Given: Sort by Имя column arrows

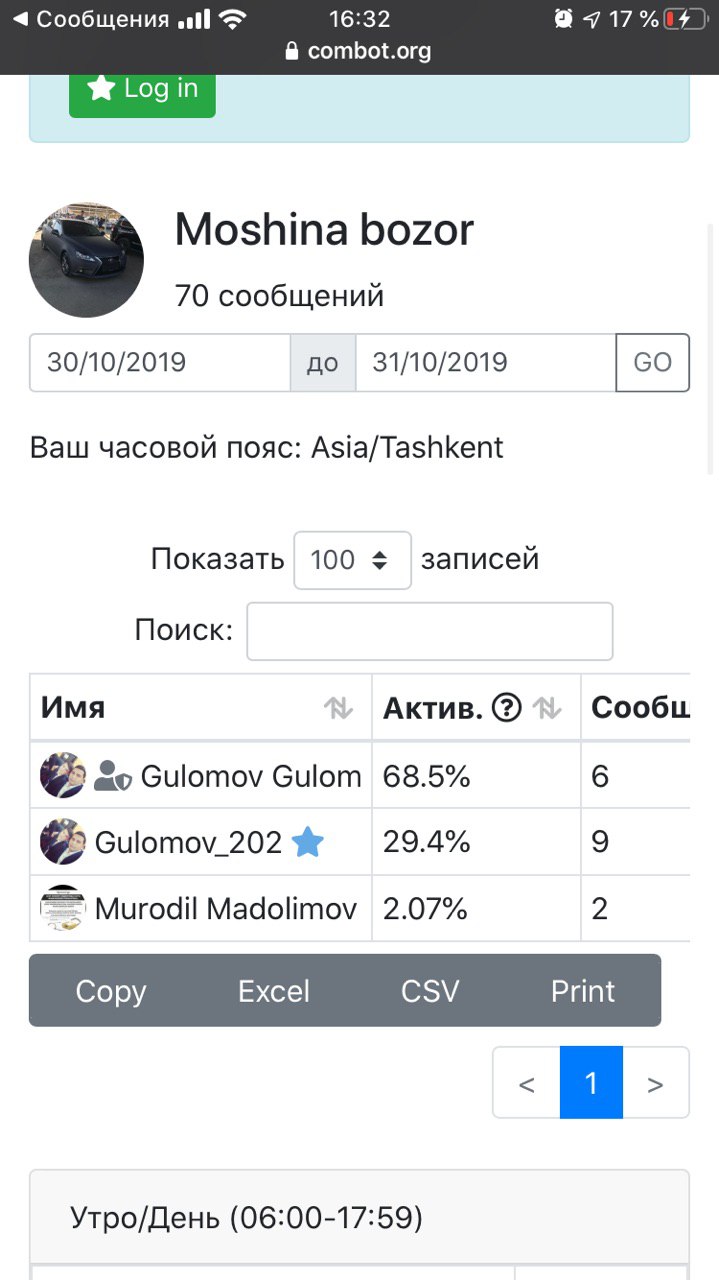Looking at the screenshot, I should click(339, 709).
